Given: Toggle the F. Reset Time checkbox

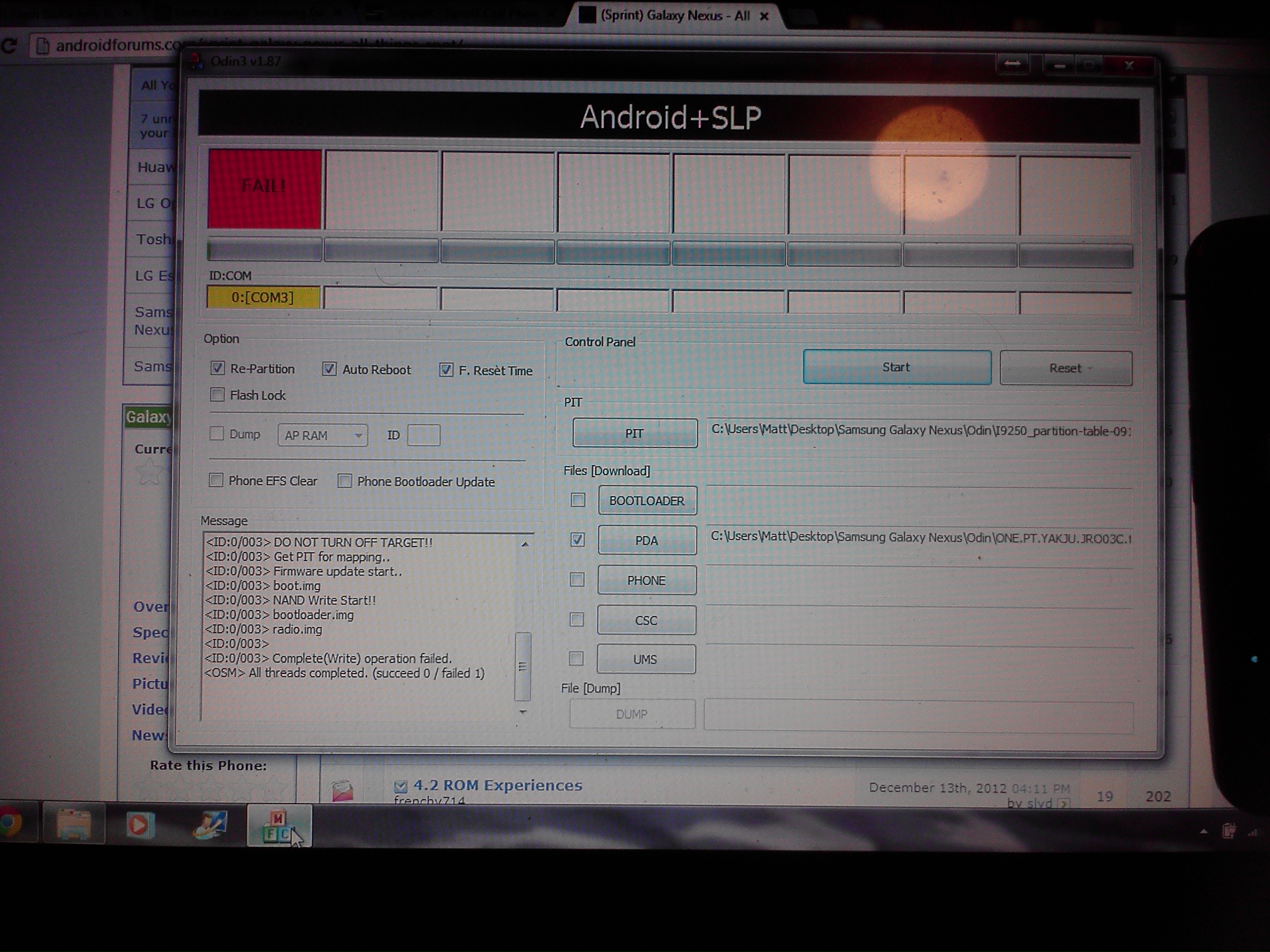Looking at the screenshot, I should 446,370.
